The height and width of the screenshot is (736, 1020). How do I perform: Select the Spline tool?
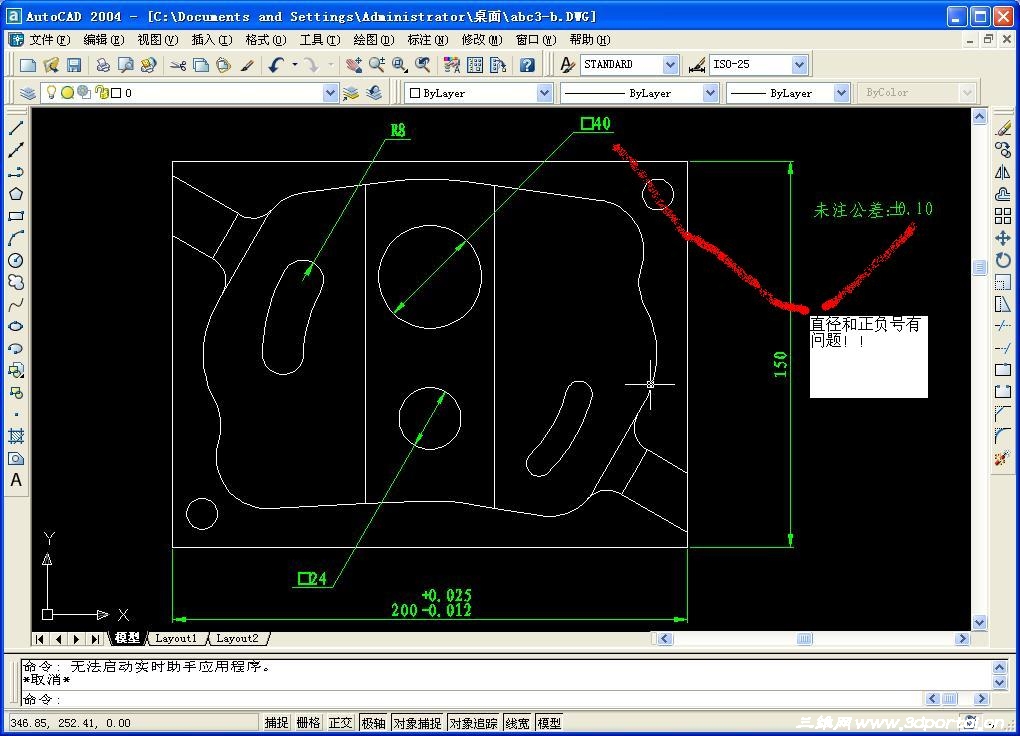click(x=16, y=305)
